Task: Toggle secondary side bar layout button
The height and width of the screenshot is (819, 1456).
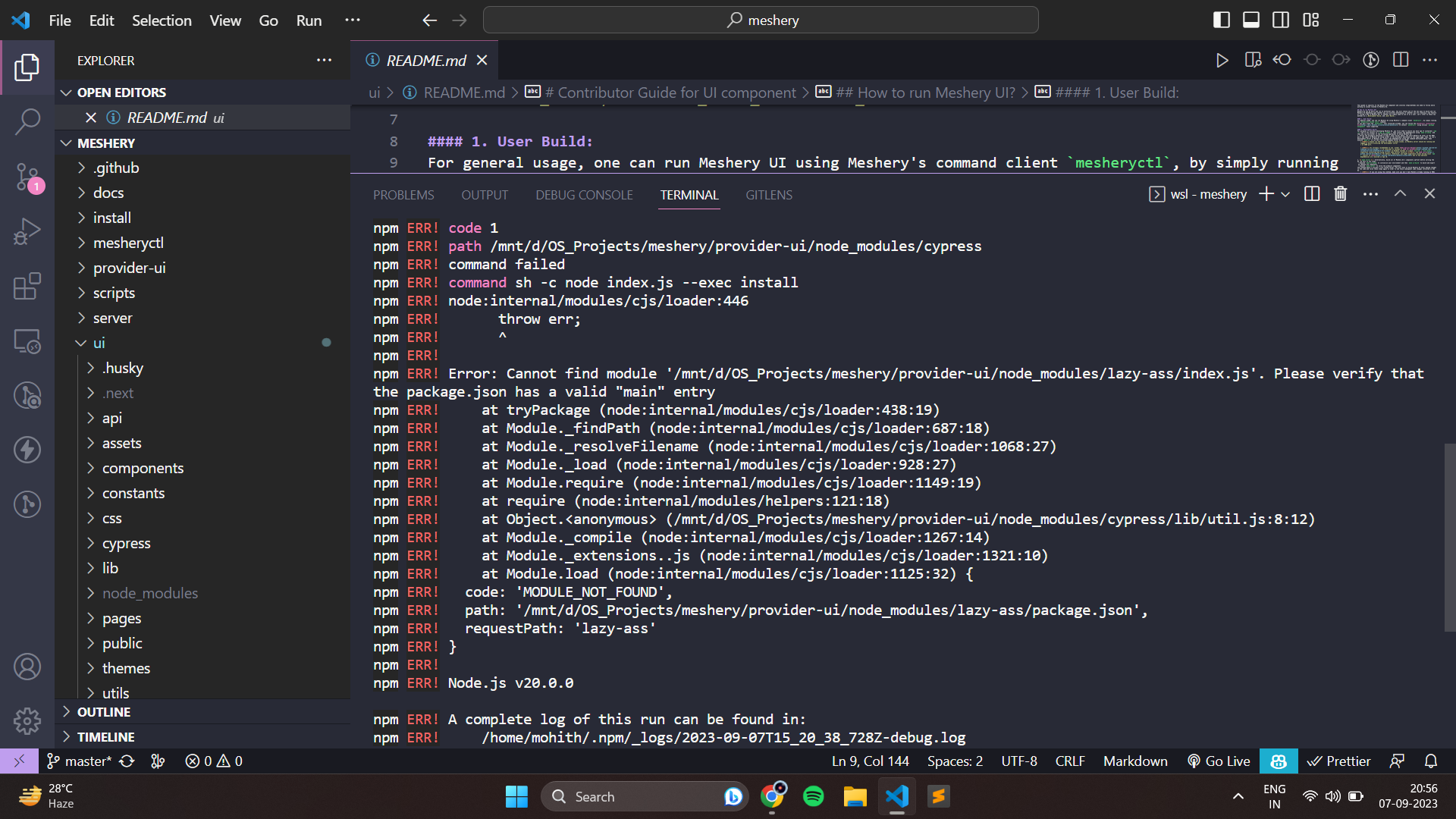Action: 1281,20
